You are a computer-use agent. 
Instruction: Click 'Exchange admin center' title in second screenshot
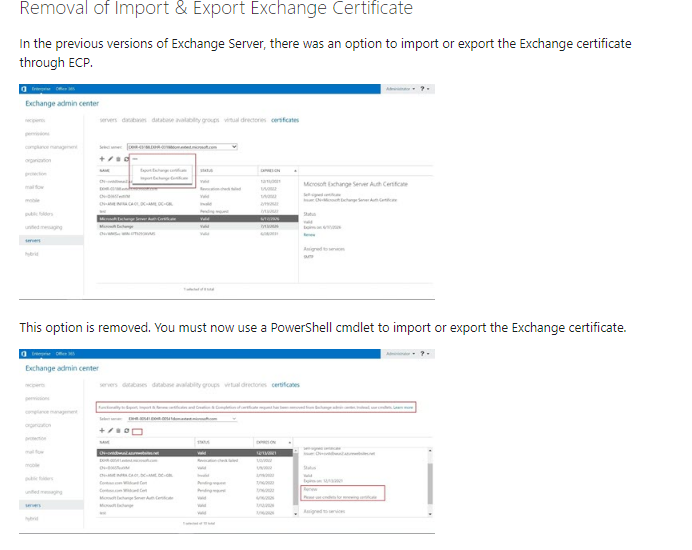coord(62,368)
